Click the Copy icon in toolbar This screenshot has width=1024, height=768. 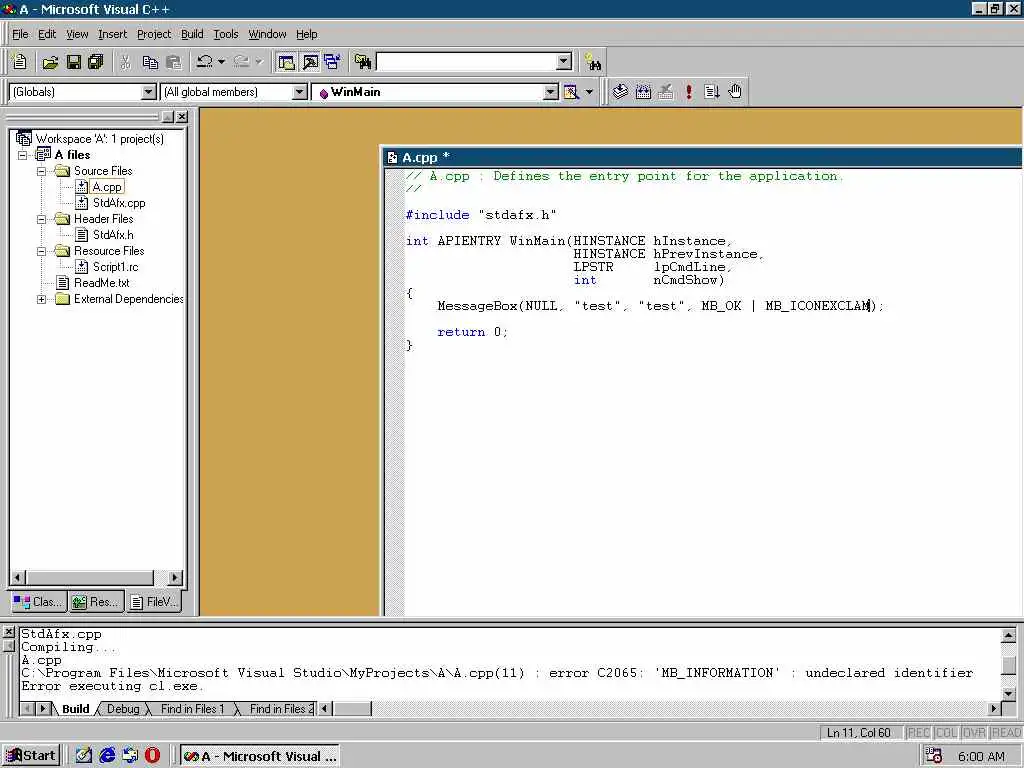point(150,62)
